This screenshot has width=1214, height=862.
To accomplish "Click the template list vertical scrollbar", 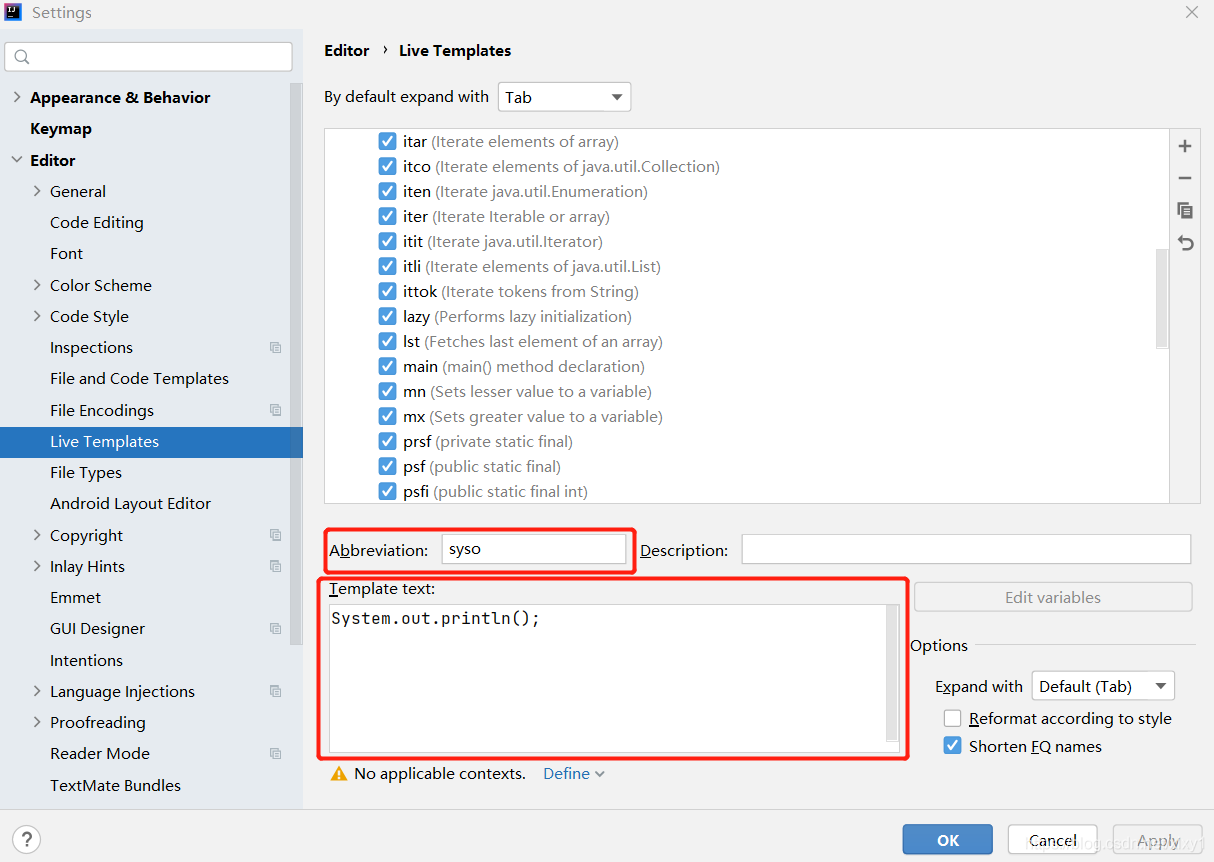I will [1161, 298].
